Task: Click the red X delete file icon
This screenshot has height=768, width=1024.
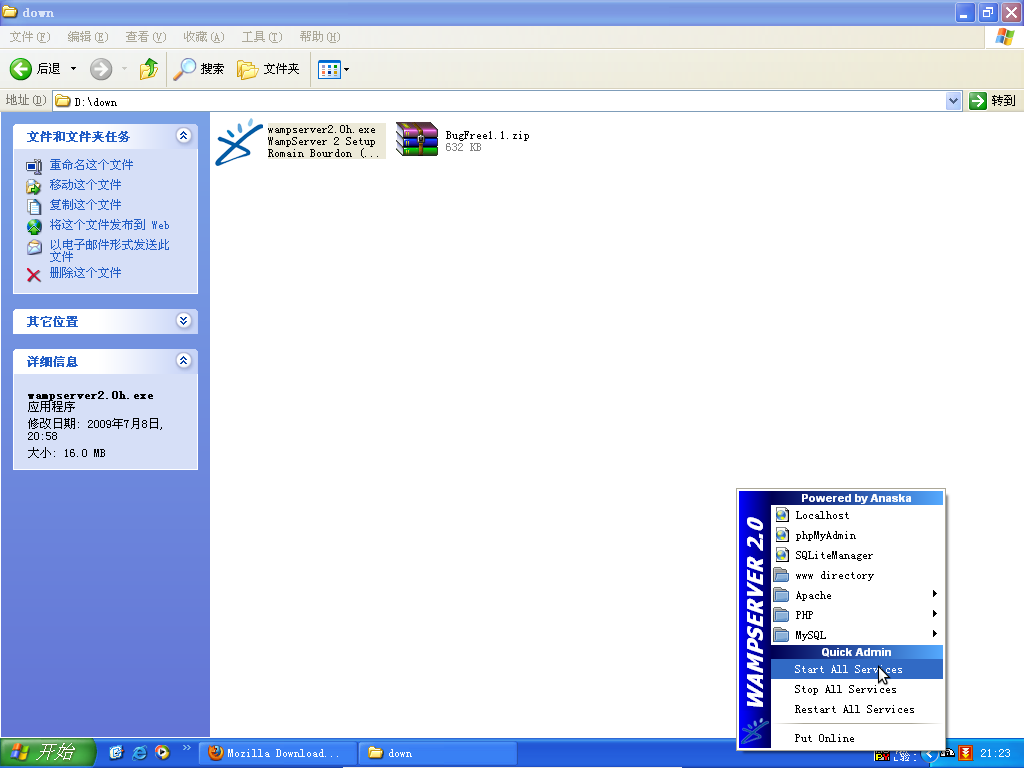Action: [34, 275]
